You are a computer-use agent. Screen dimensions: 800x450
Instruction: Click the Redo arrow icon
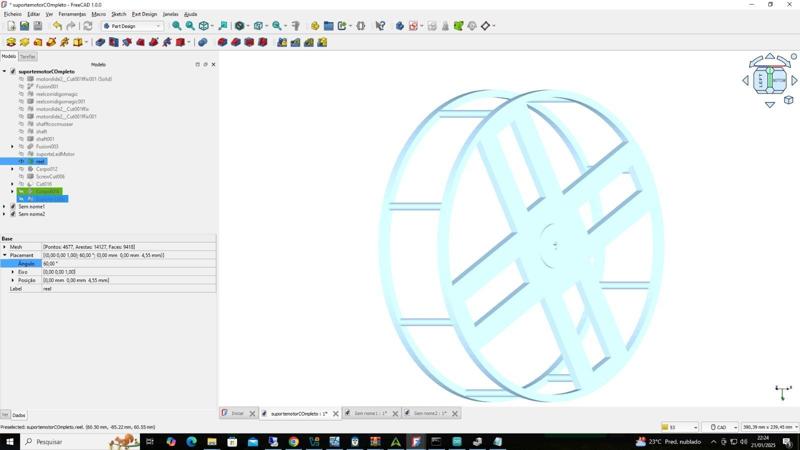pos(70,26)
